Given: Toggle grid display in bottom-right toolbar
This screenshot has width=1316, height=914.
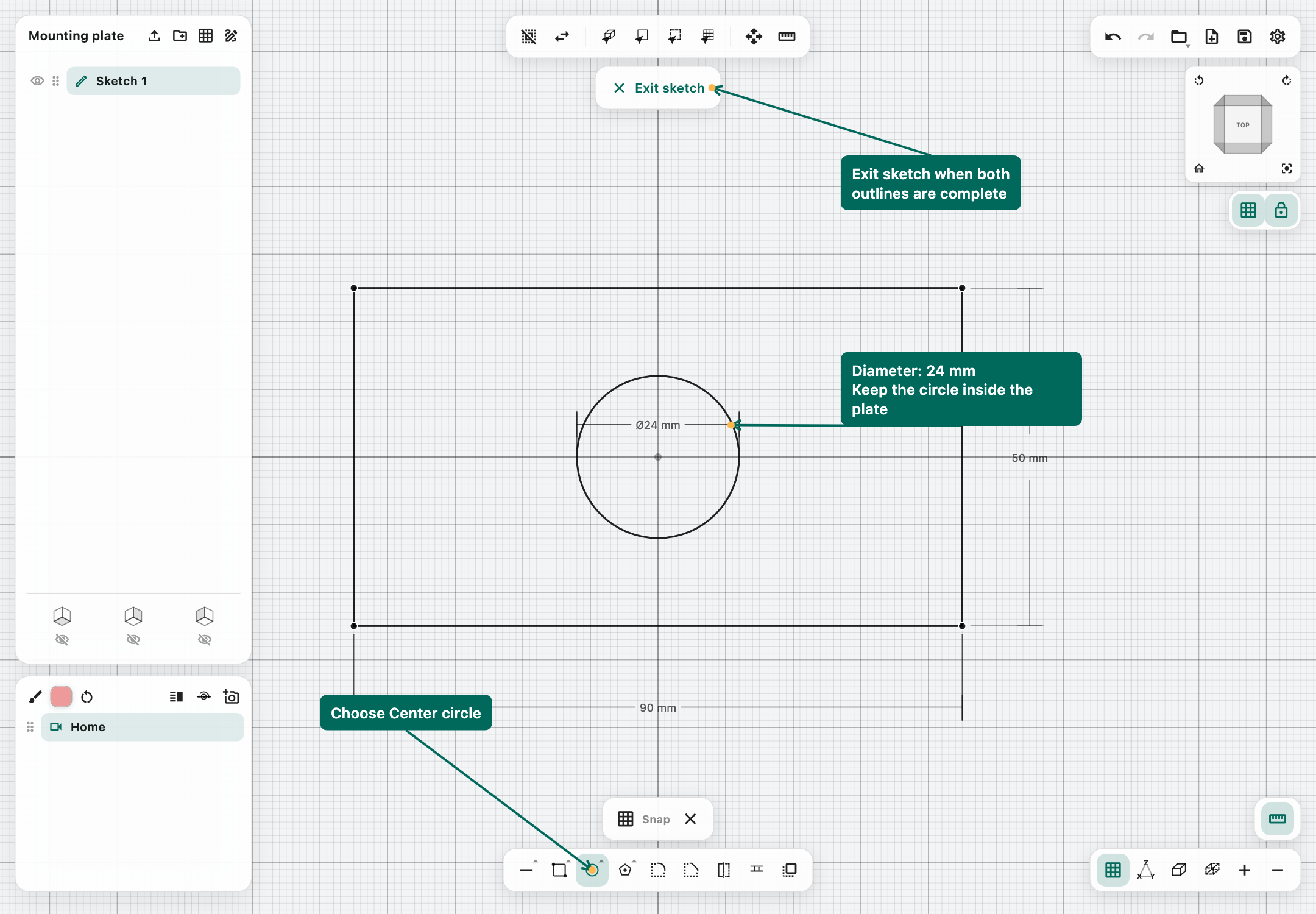Looking at the screenshot, I should [x=1113, y=870].
